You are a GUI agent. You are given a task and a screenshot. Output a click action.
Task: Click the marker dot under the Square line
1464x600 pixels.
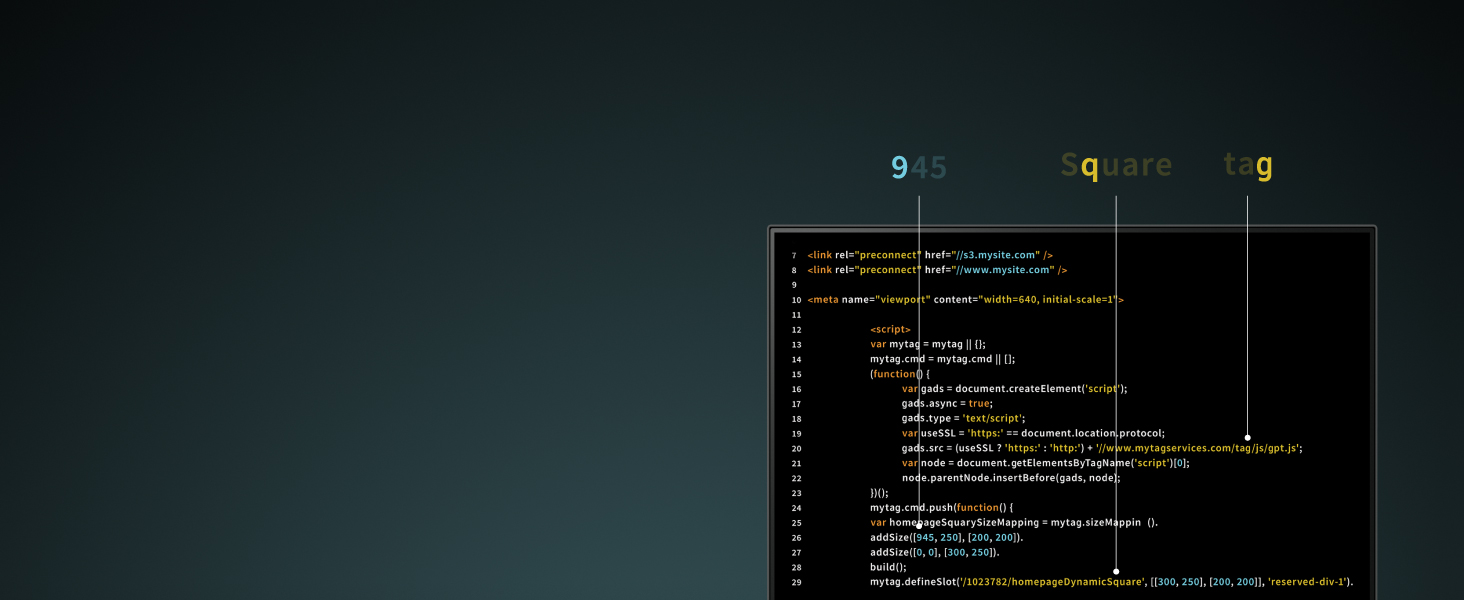tap(1116, 571)
